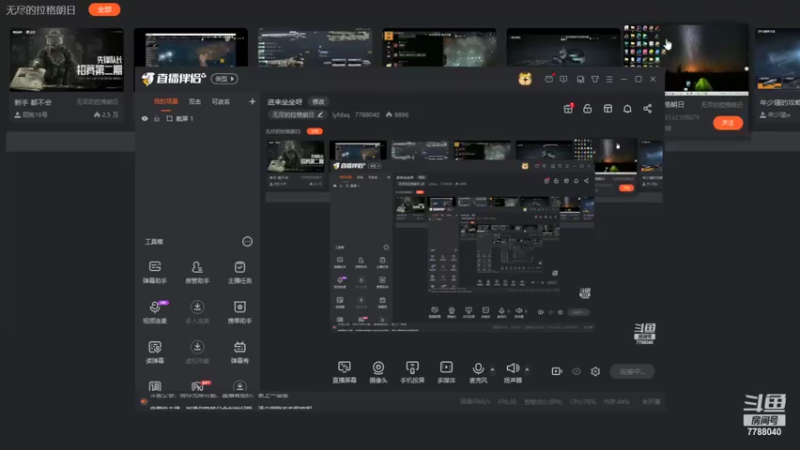Open fourth-row toolbox icon below 读弹幕
Screen dimensions: 800x450
155,386
